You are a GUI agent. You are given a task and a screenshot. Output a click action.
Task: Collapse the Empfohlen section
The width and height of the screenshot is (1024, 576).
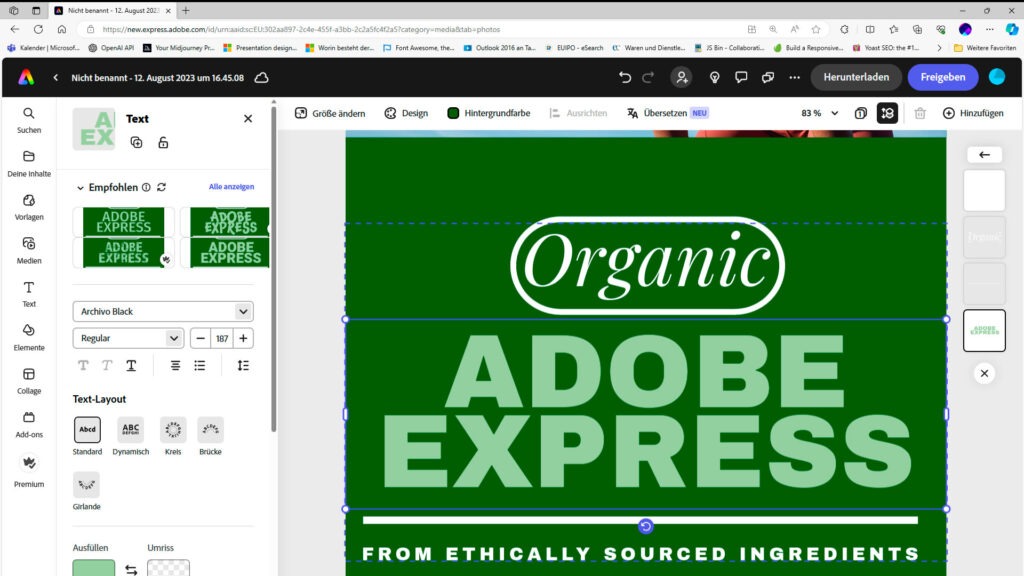click(x=80, y=188)
